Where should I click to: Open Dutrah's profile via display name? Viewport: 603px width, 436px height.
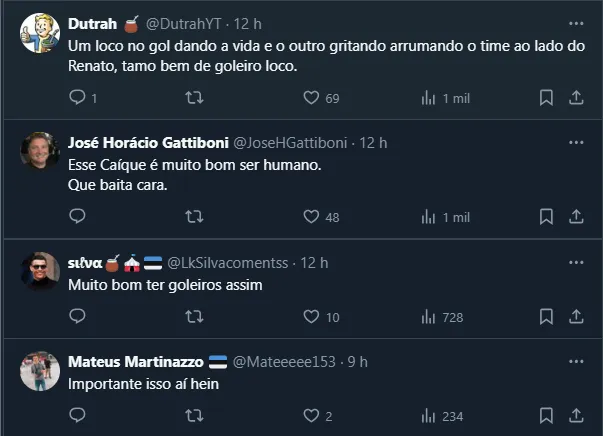point(90,23)
